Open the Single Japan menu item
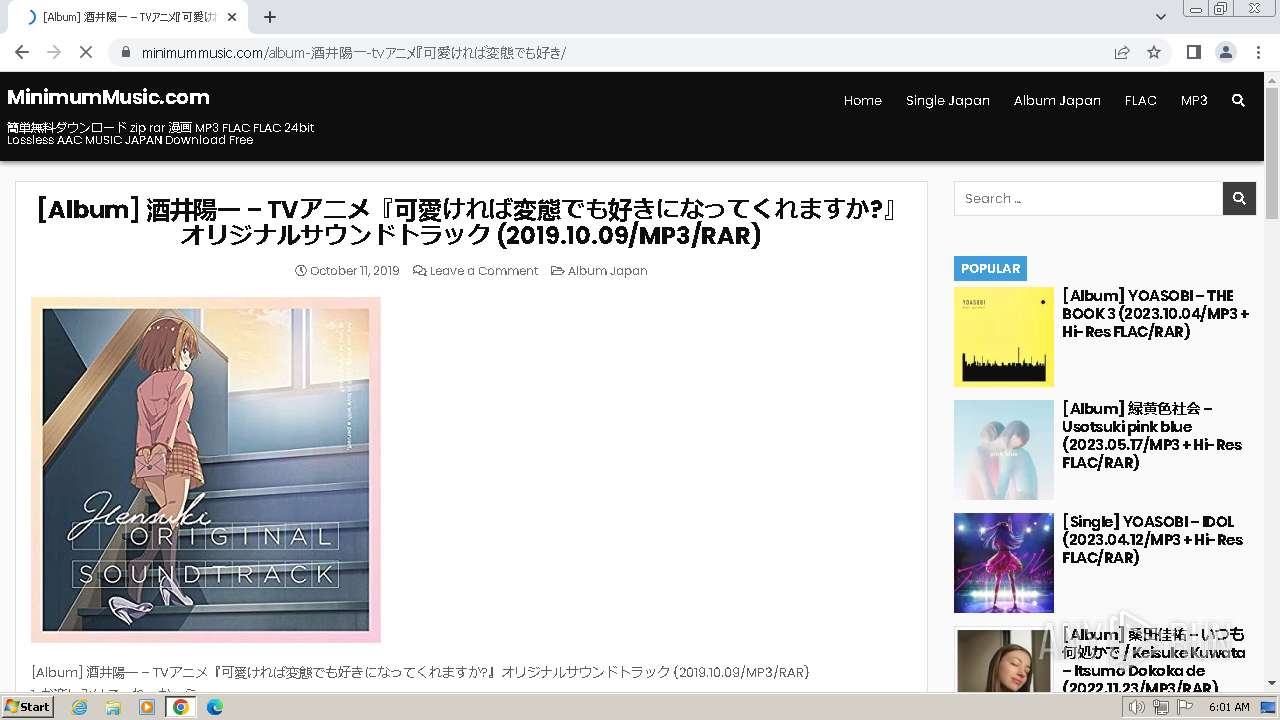Screen dimensions: 1280x720 [948, 100]
